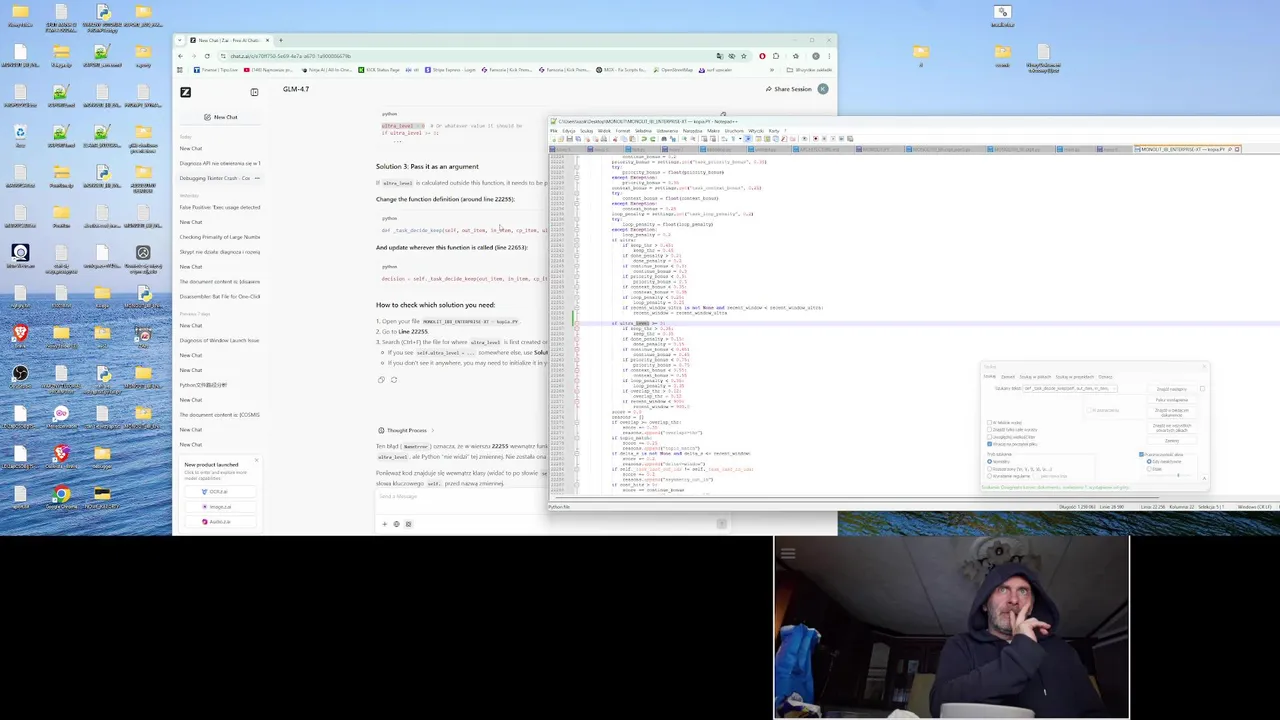1280x720 pixels.
Task: Collapse the fold marker at line 22256
Action: pyautogui.click(x=576, y=324)
